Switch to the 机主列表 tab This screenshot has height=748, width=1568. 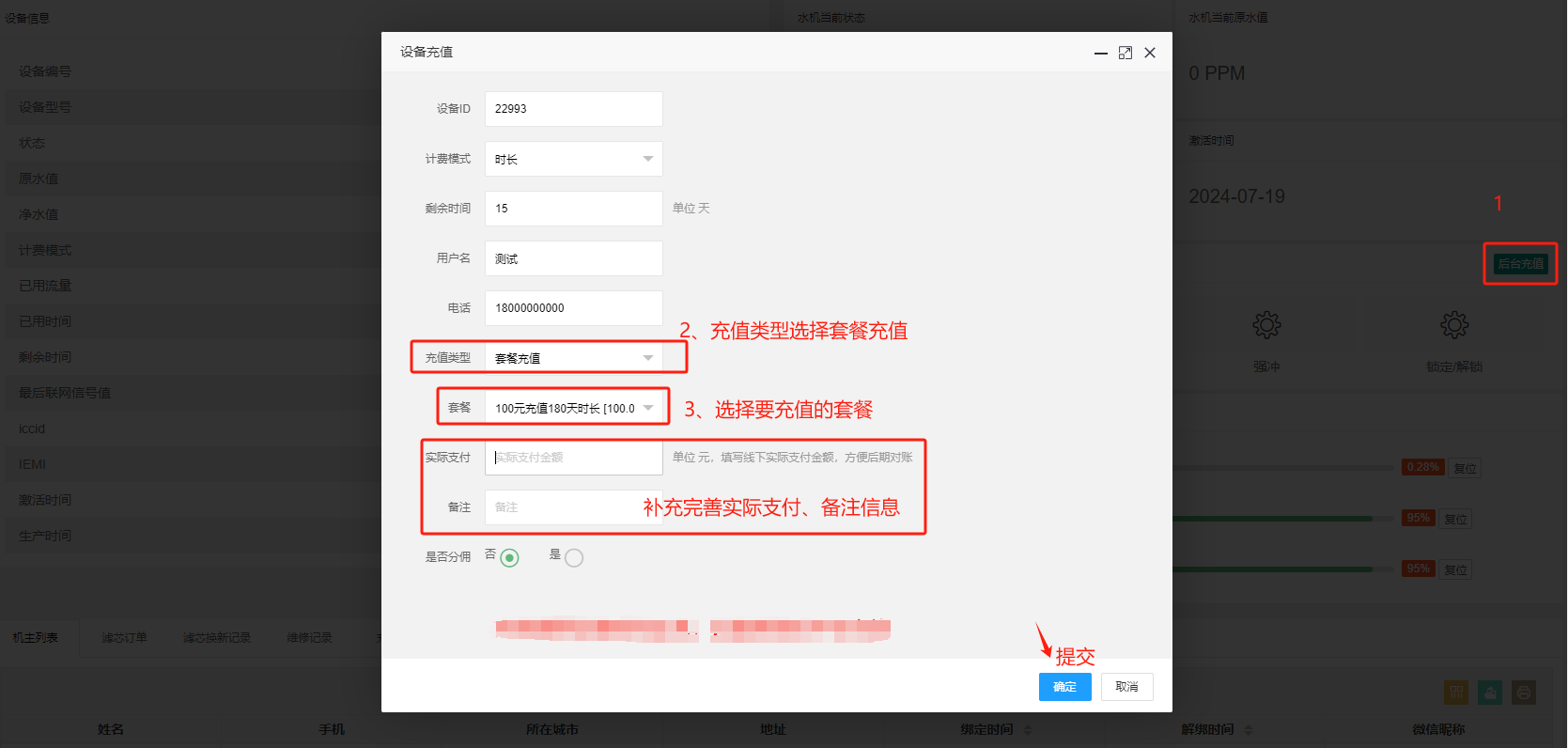pyautogui.click(x=36, y=638)
